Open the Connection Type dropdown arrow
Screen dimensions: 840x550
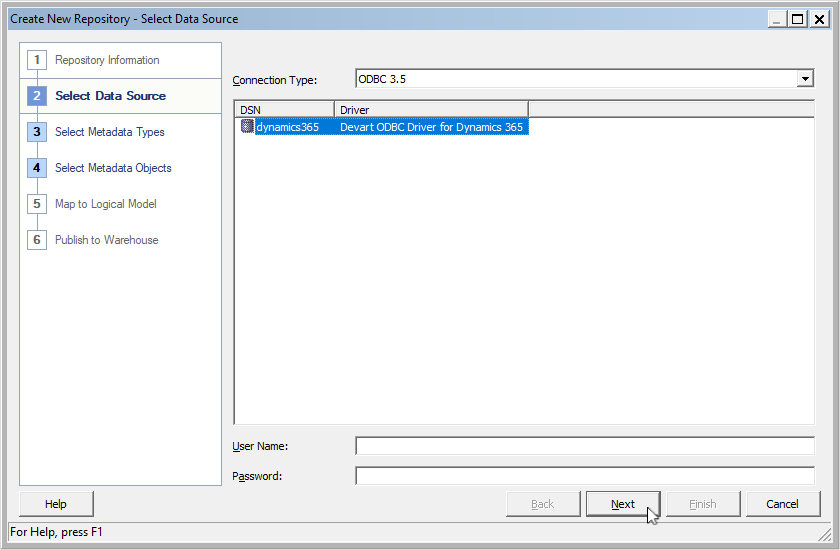805,79
